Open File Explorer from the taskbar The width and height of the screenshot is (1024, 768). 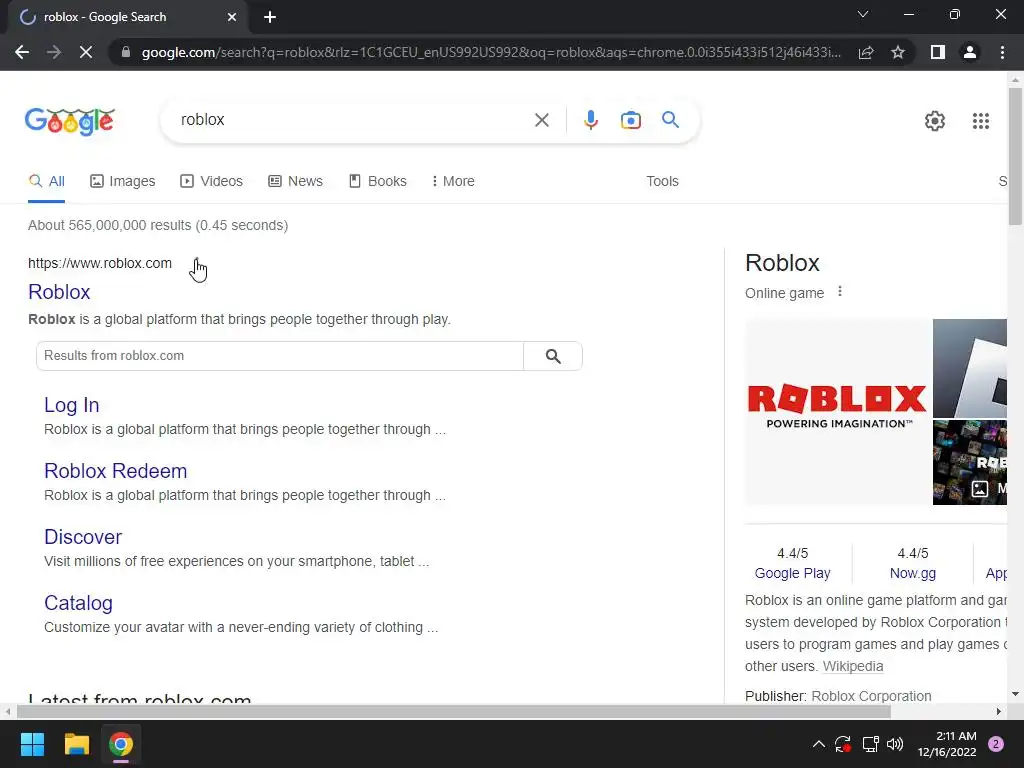coord(76,744)
